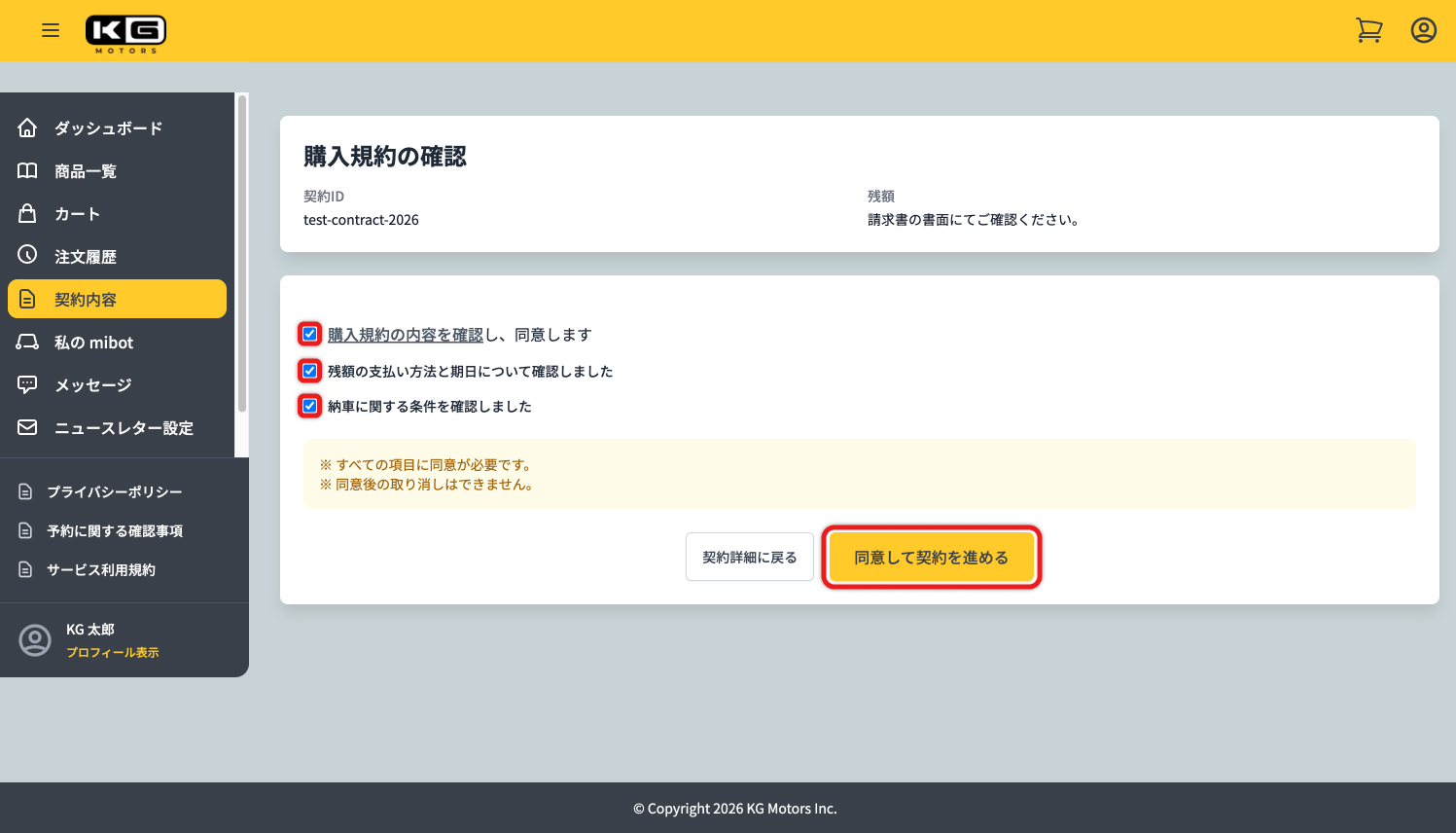Collapse the sidebar with the hamburger menu
Screen dimensions: 1456x833
pyautogui.click(x=51, y=30)
